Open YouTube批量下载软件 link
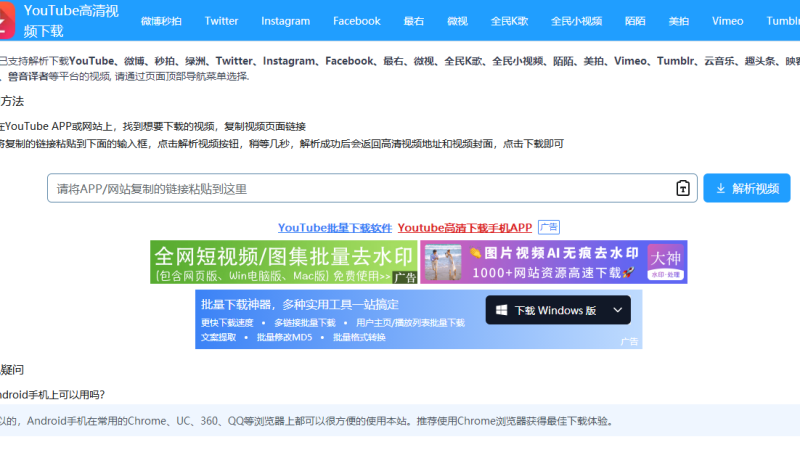Viewport: 800px width, 450px height. [x=335, y=228]
